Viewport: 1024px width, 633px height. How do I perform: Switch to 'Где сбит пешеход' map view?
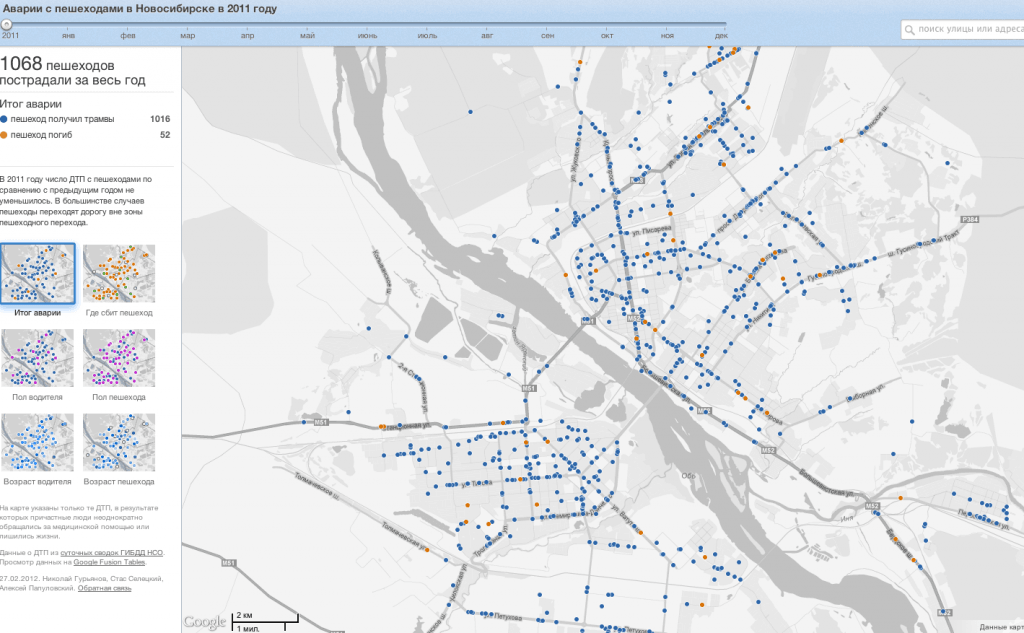tap(119, 273)
